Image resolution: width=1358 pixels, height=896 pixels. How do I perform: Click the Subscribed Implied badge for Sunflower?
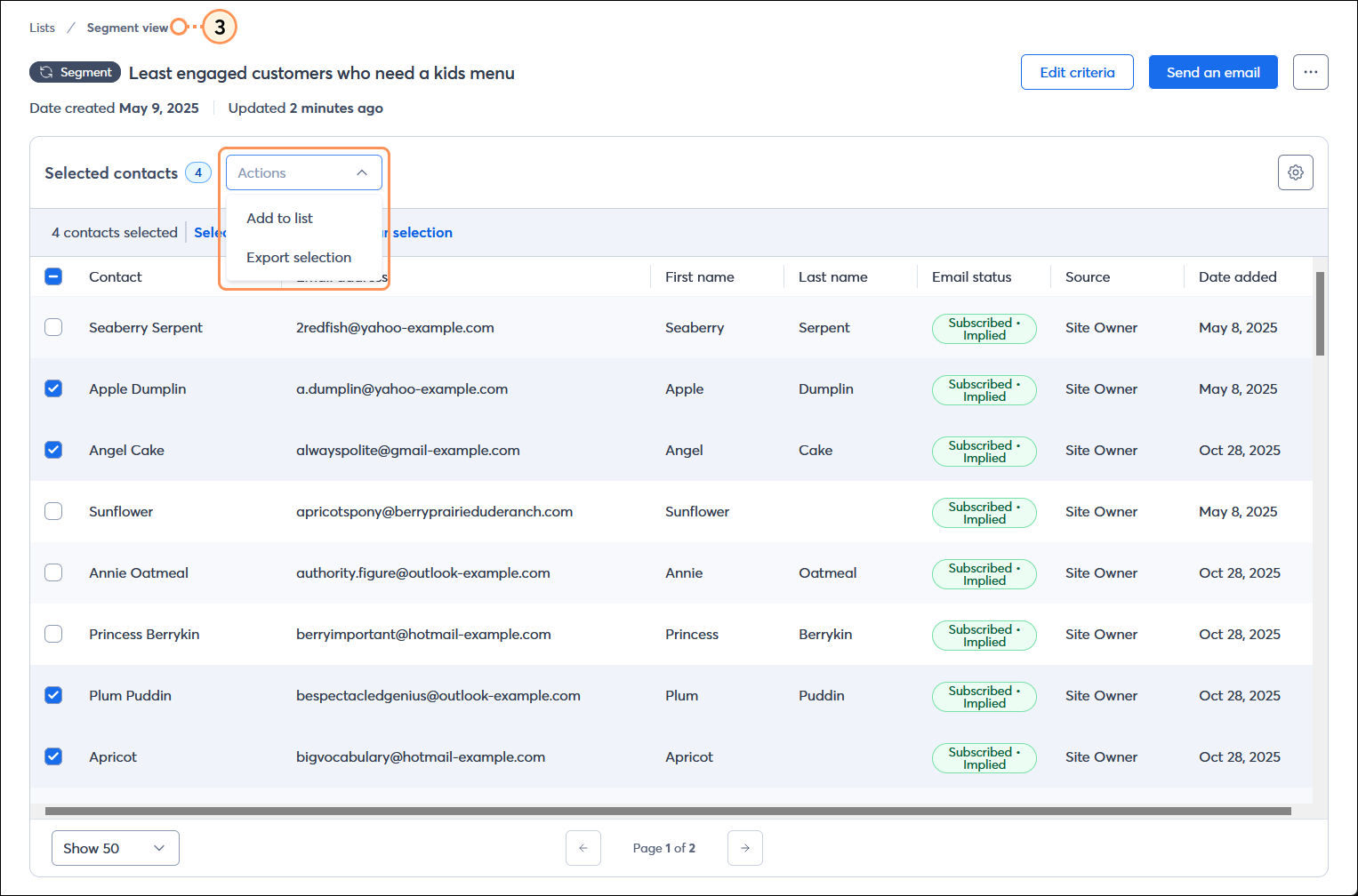coord(984,513)
